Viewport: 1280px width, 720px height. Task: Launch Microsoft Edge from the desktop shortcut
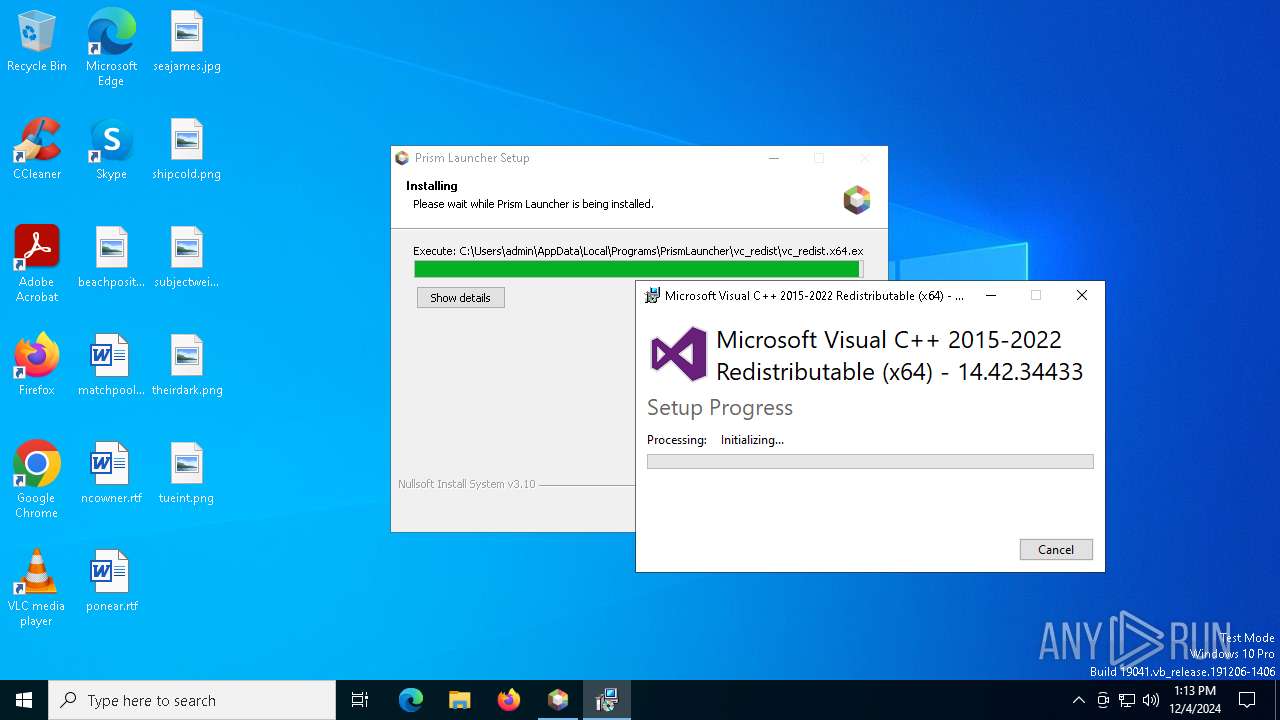click(111, 47)
